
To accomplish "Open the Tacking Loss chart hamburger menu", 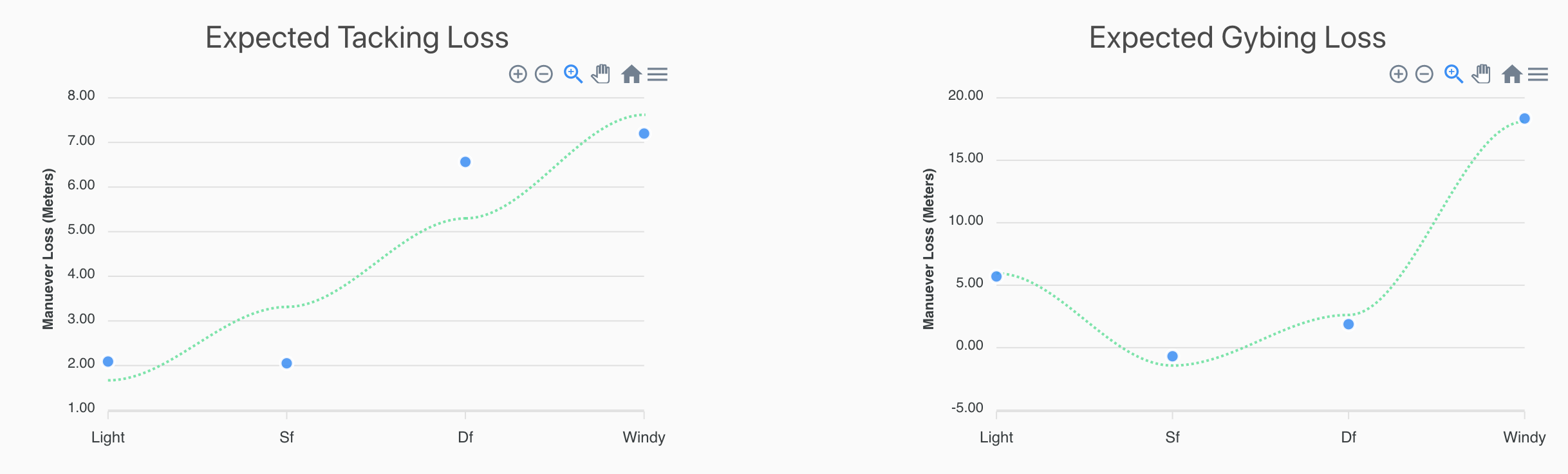I will pyautogui.click(x=657, y=74).
